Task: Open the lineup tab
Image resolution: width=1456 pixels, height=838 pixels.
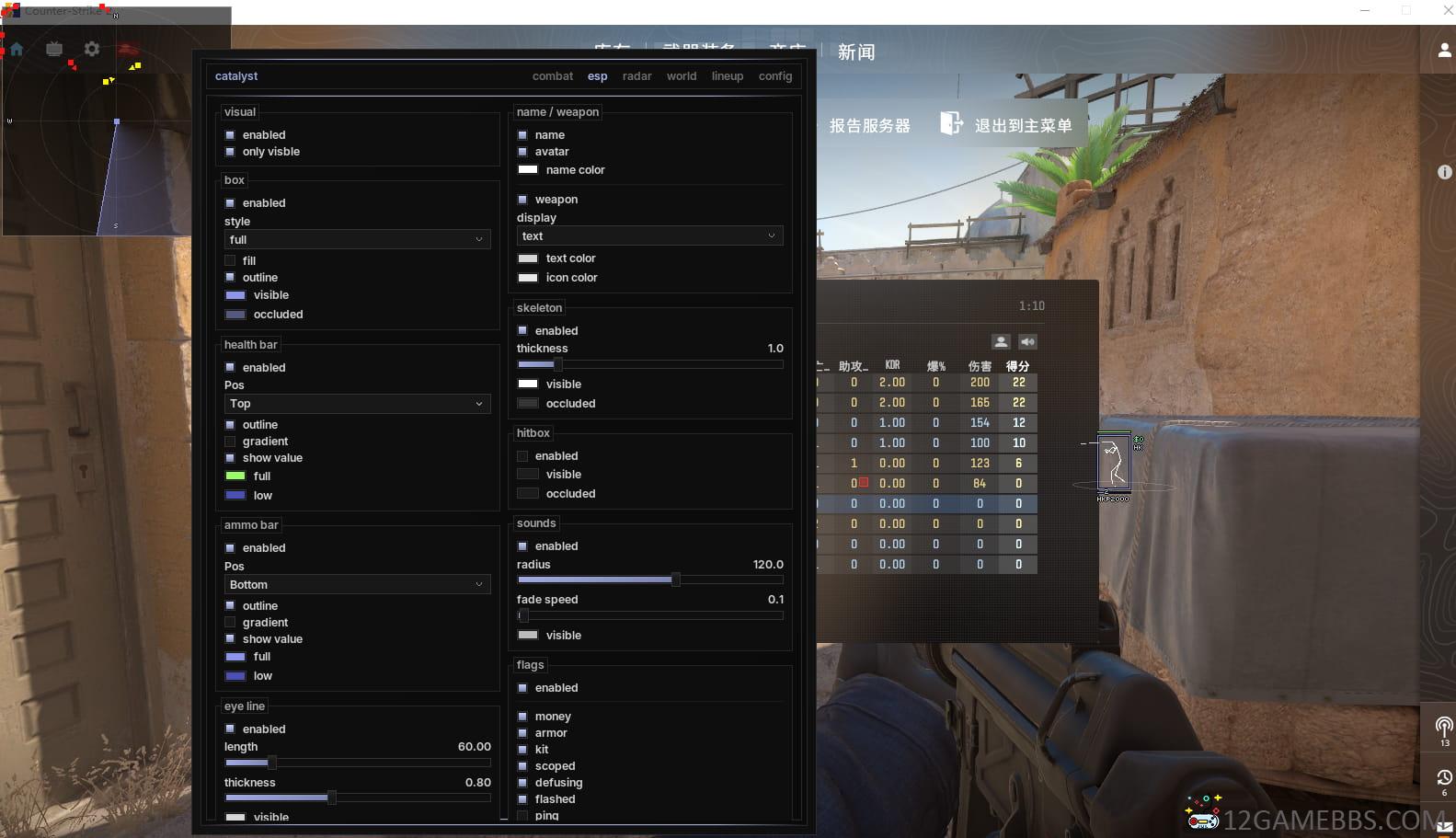Action: 728,76
